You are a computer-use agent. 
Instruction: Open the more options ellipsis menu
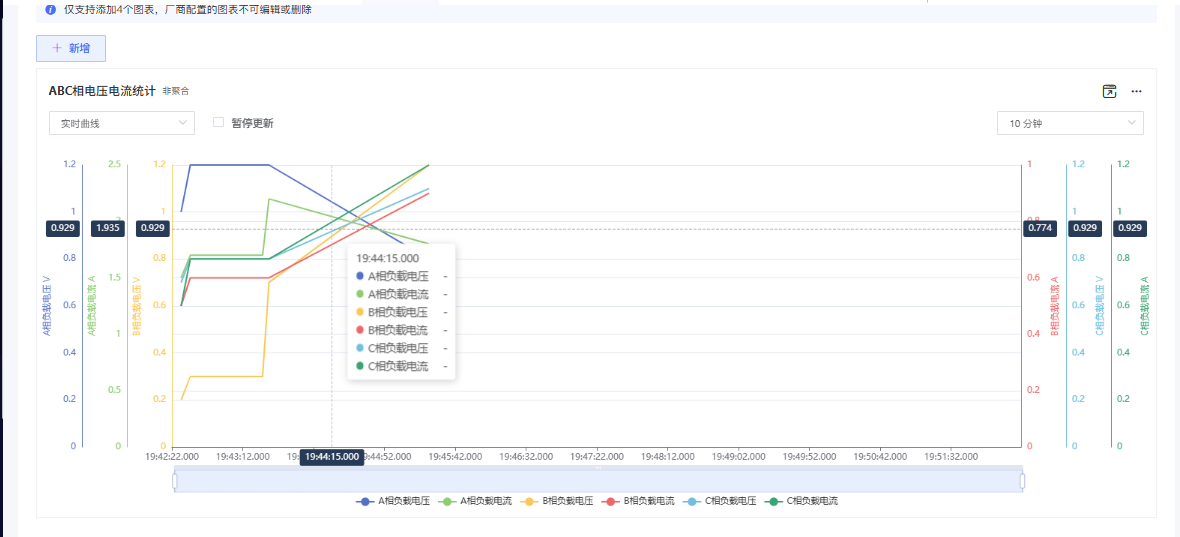pyautogui.click(x=1136, y=91)
